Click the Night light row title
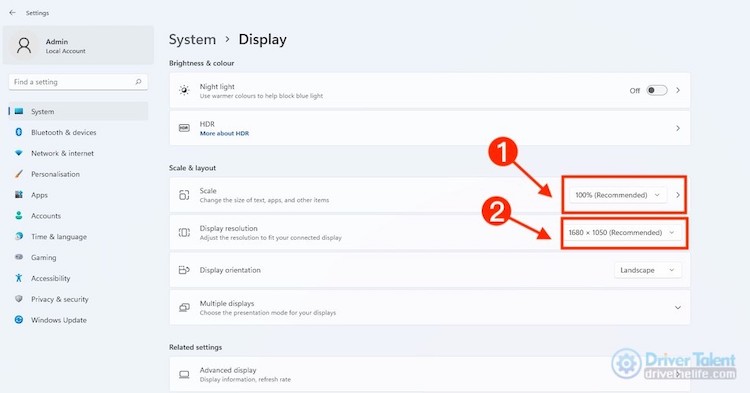The image size is (750, 393). point(217,87)
